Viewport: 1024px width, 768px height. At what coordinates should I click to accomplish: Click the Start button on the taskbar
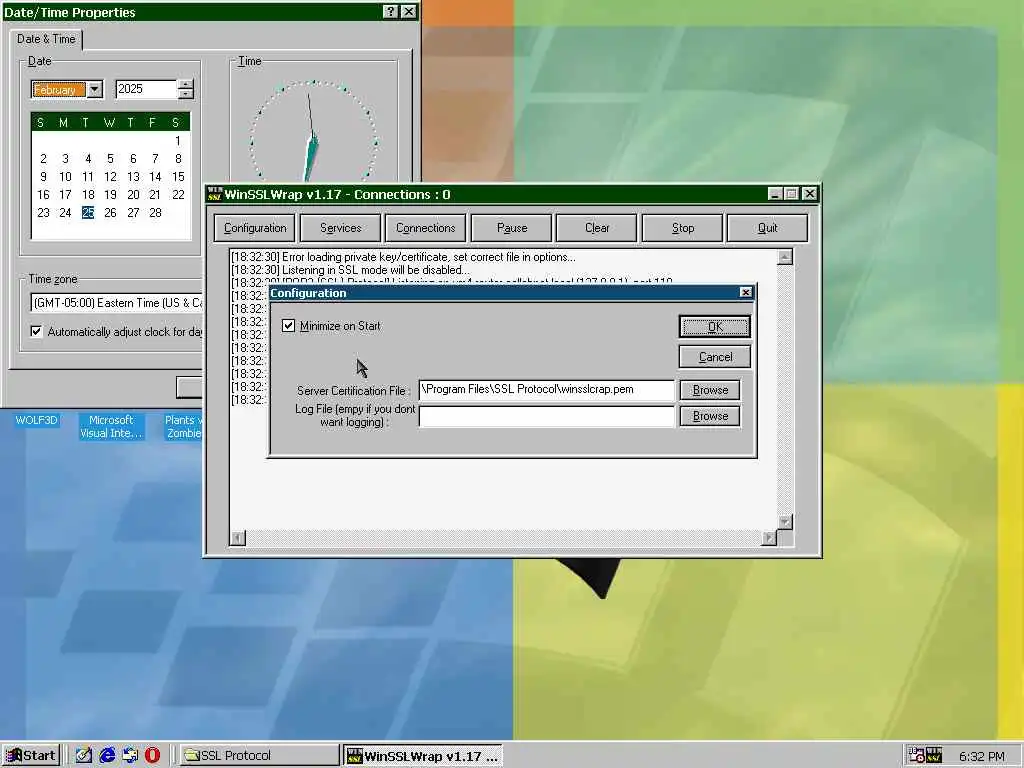(x=31, y=756)
